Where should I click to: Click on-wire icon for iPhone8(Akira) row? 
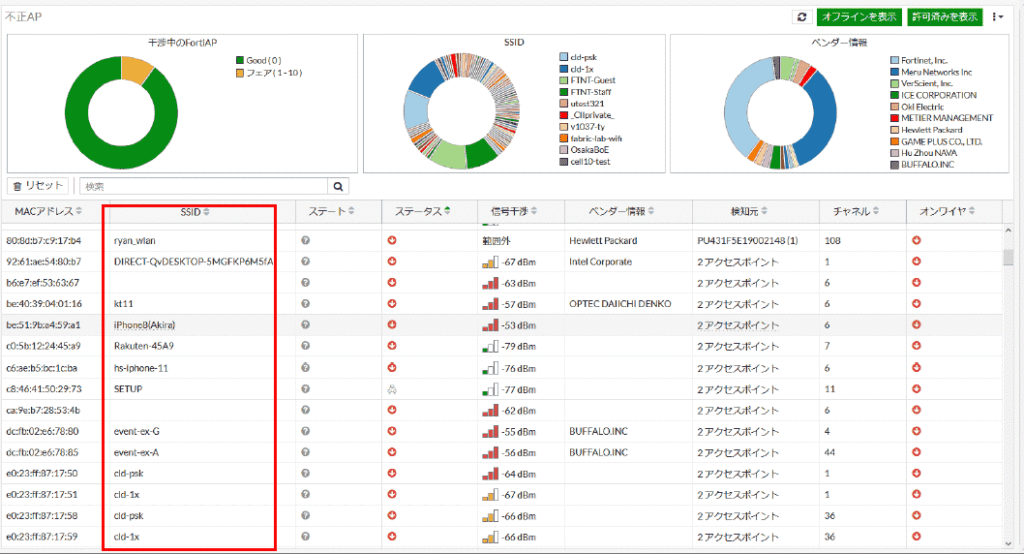coord(916,325)
